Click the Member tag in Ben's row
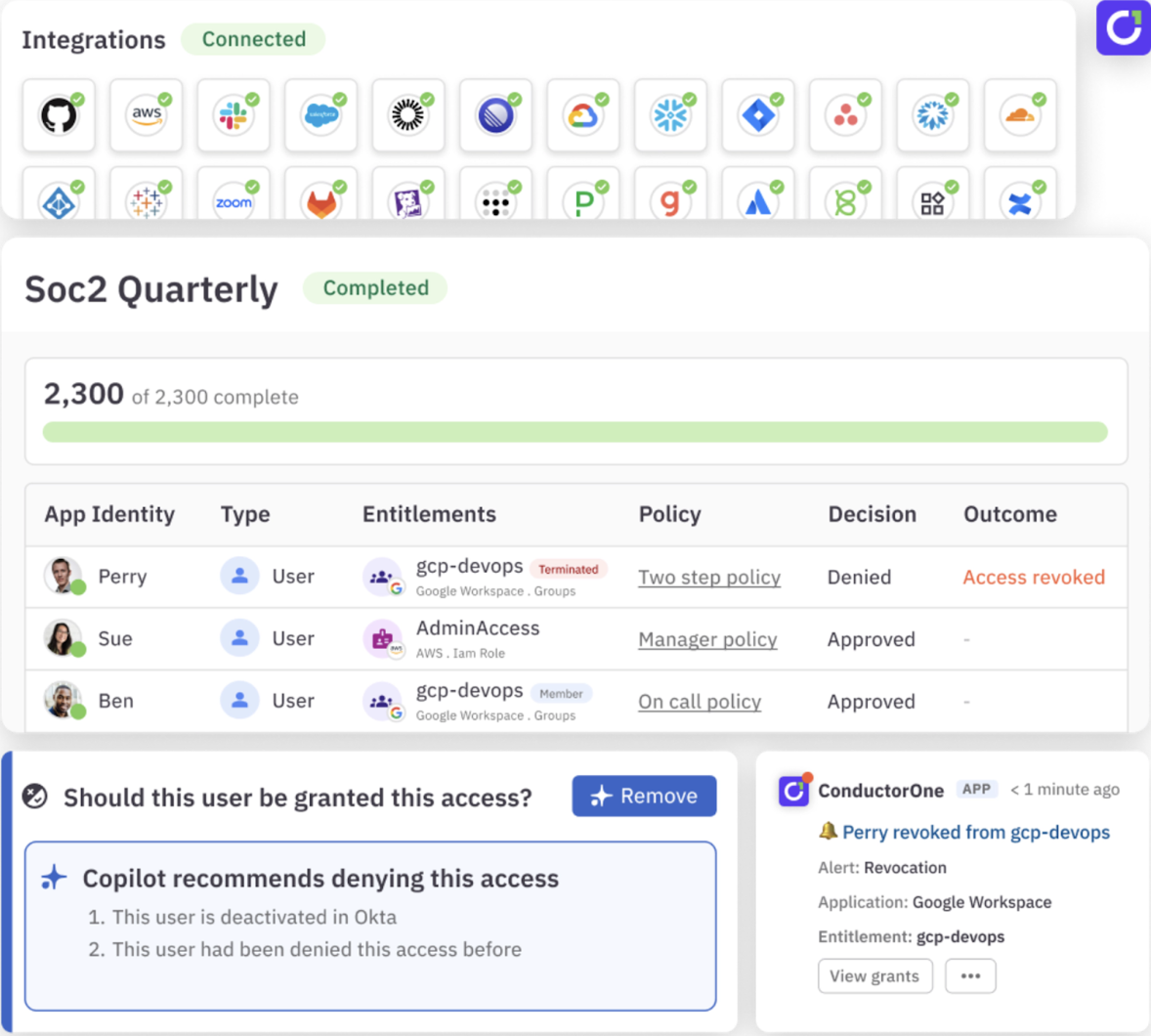This screenshot has width=1151, height=1036. 561,693
